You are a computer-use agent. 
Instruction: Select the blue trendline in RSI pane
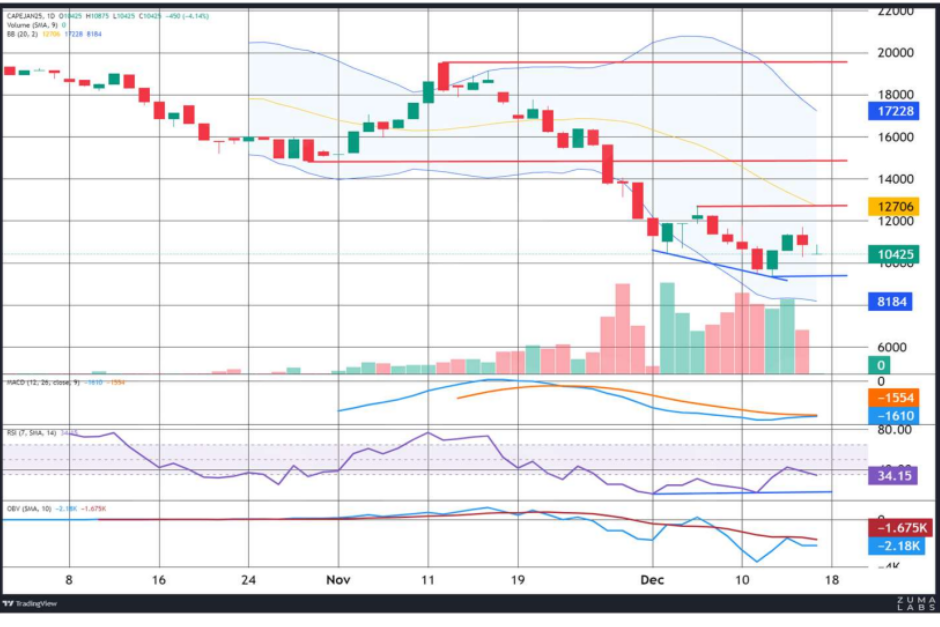click(x=742, y=493)
